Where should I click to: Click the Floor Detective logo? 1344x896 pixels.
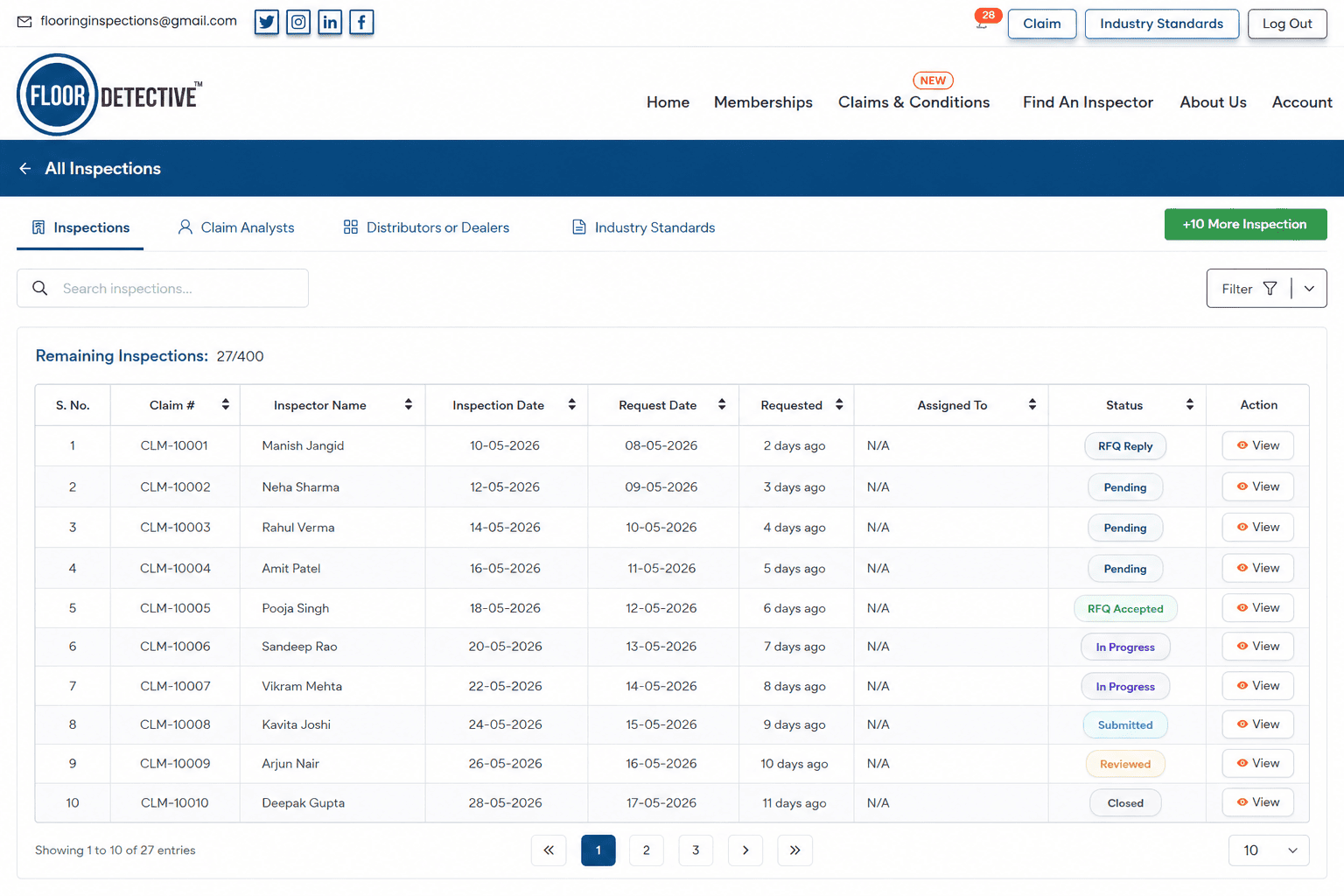109,94
